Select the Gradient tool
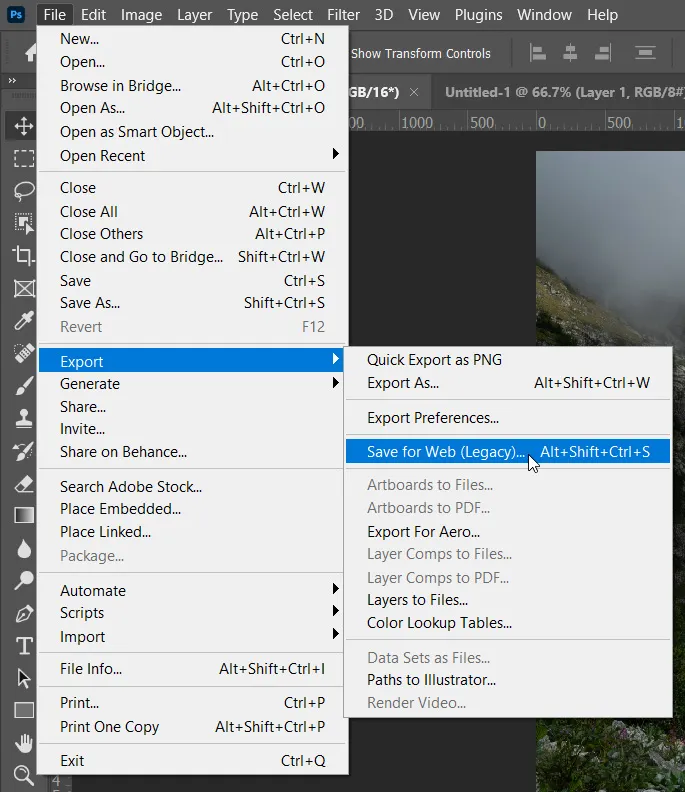Image resolution: width=685 pixels, height=792 pixels. pyautogui.click(x=24, y=515)
